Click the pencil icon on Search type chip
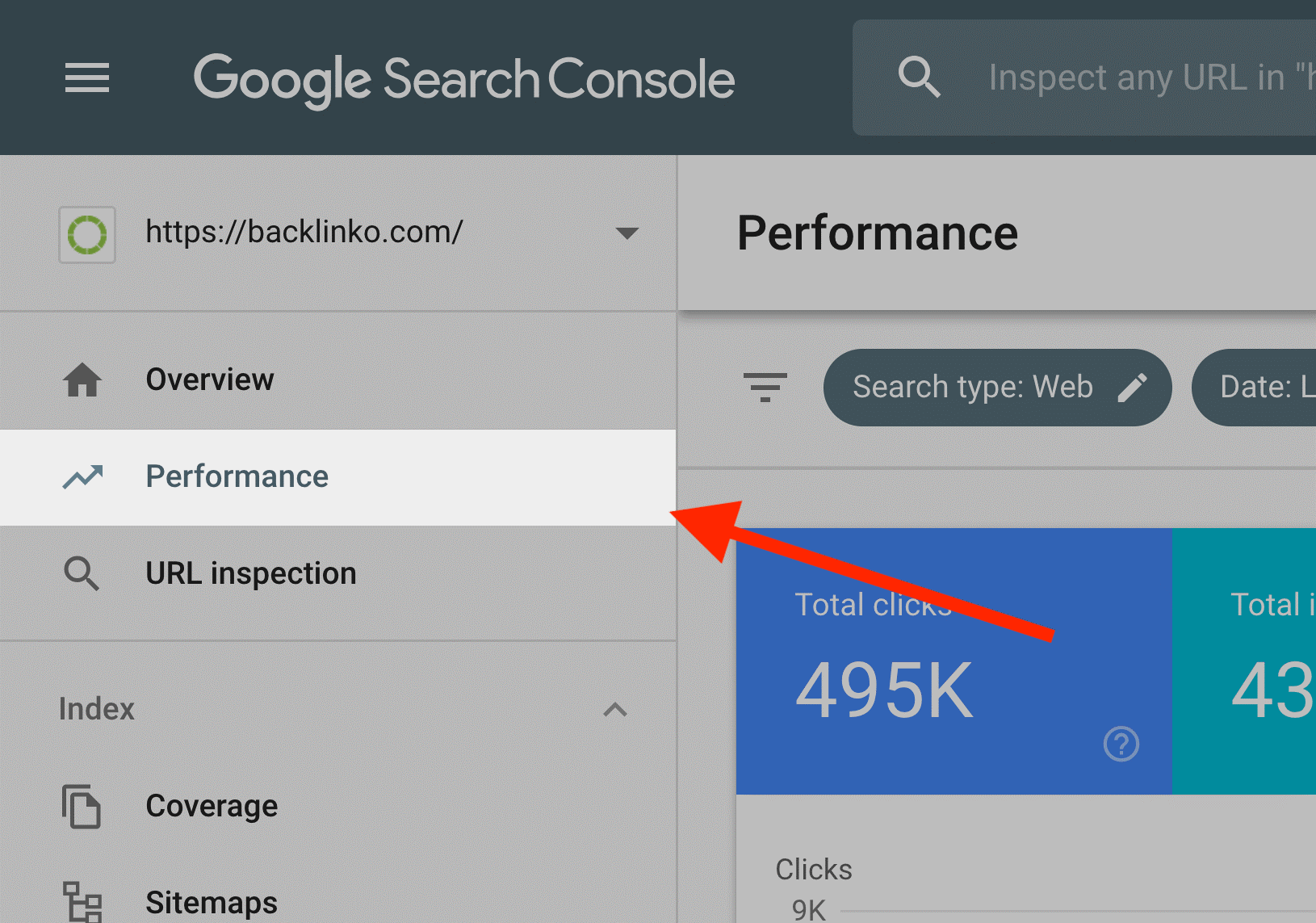The height and width of the screenshot is (923, 1316). coord(1132,388)
